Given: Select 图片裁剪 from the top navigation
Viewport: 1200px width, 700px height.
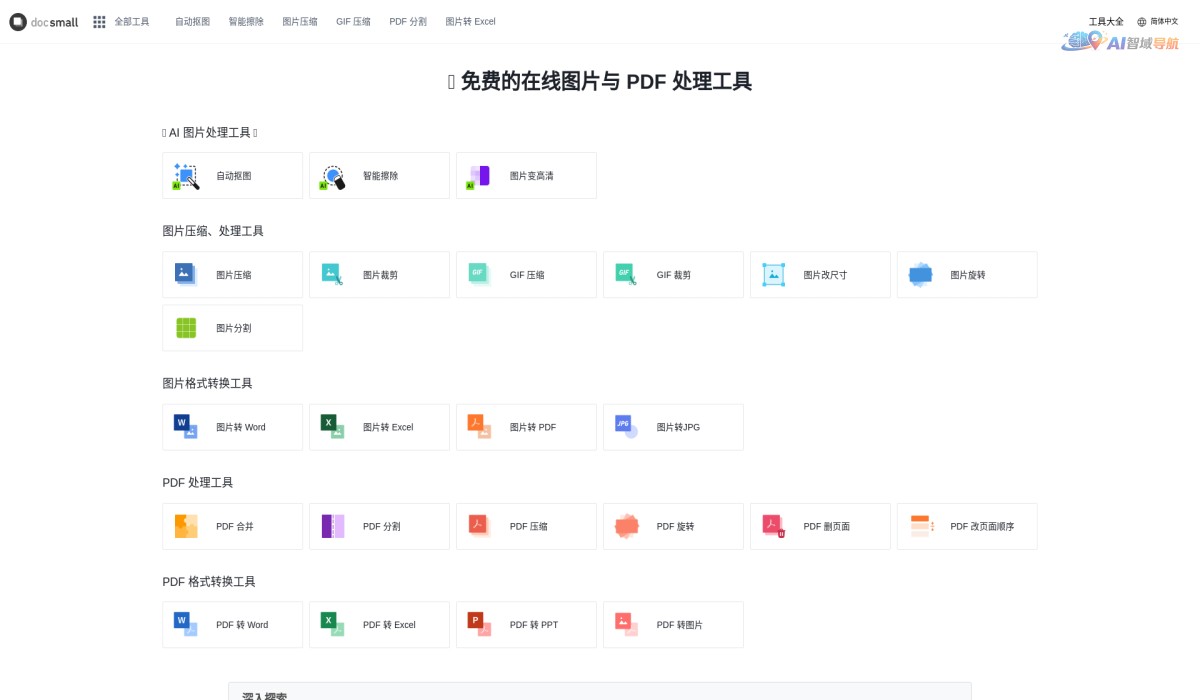Looking at the screenshot, I should (379, 274).
